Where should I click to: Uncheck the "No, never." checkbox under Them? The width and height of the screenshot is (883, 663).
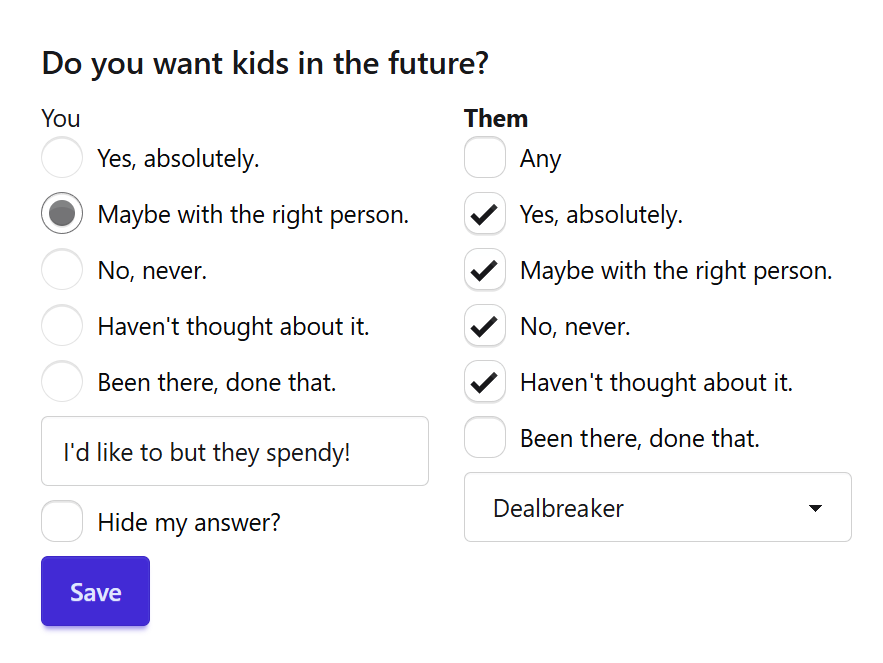[485, 326]
